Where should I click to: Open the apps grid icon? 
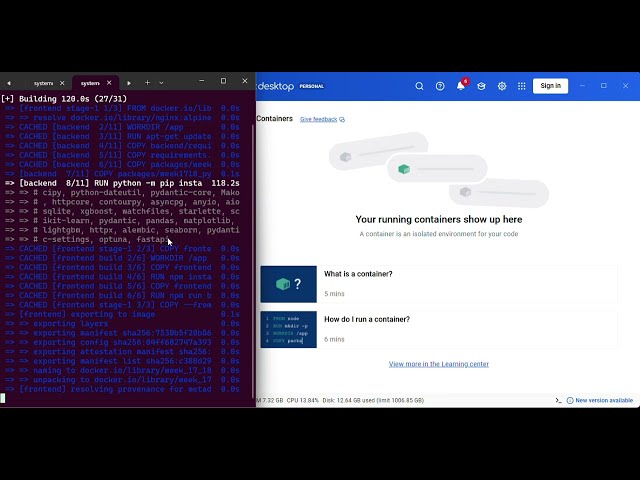coord(522,86)
